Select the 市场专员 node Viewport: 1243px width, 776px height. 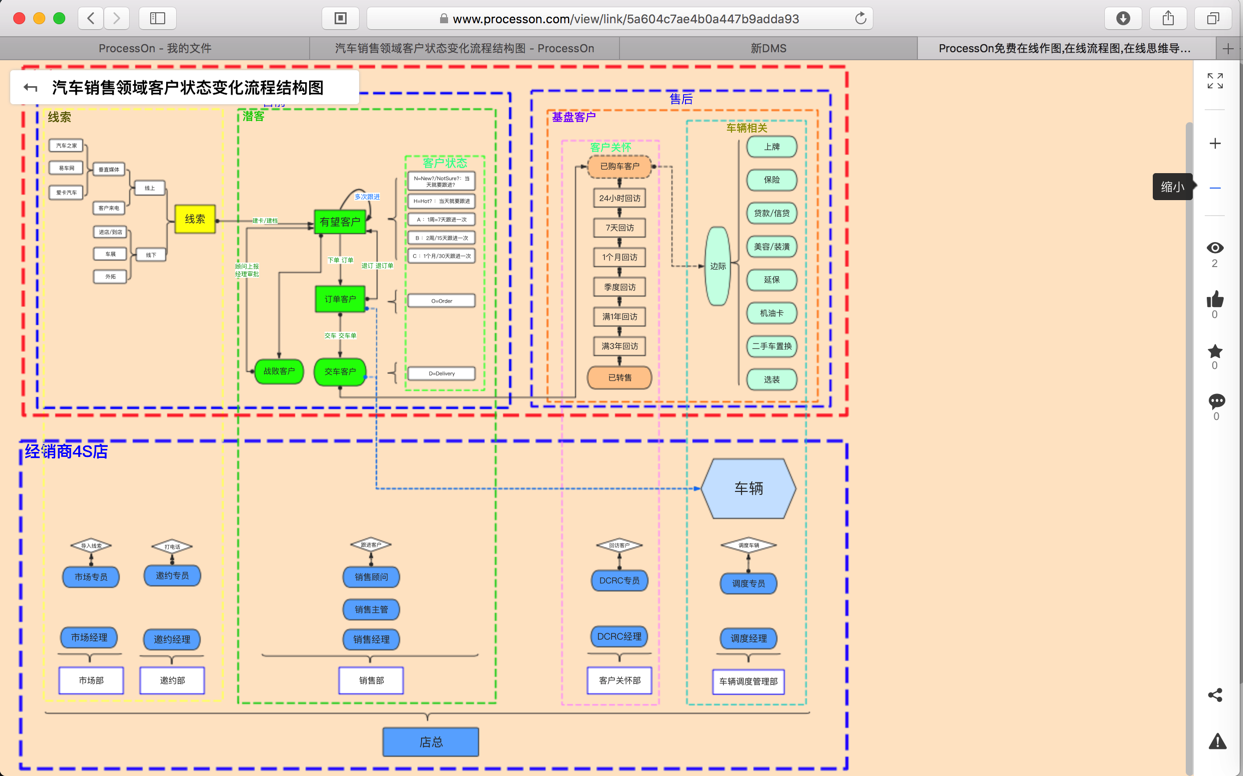[91, 577]
